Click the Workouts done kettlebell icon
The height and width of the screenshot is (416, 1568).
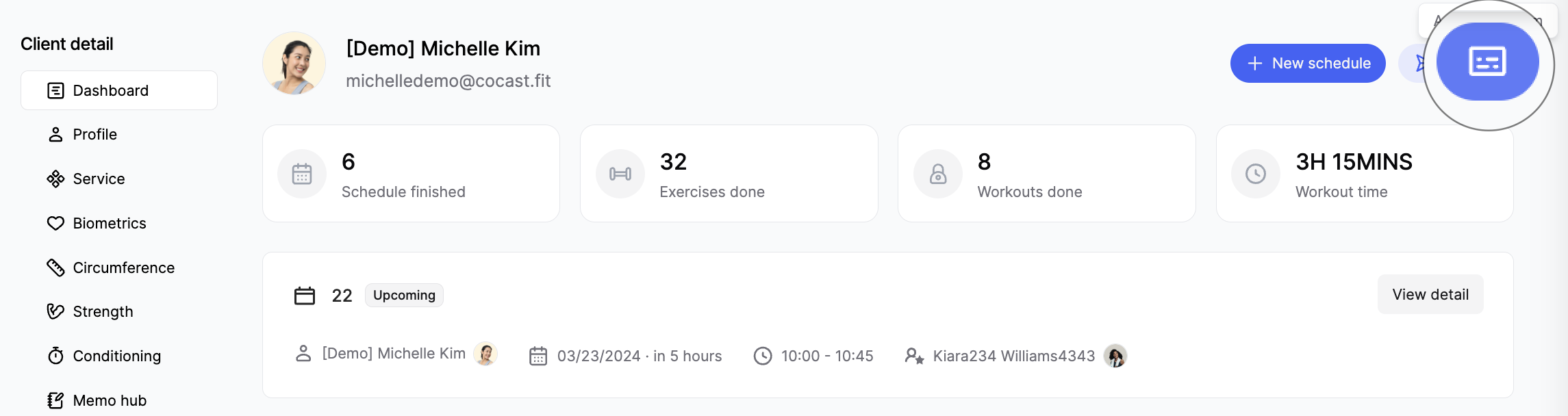[938, 174]
